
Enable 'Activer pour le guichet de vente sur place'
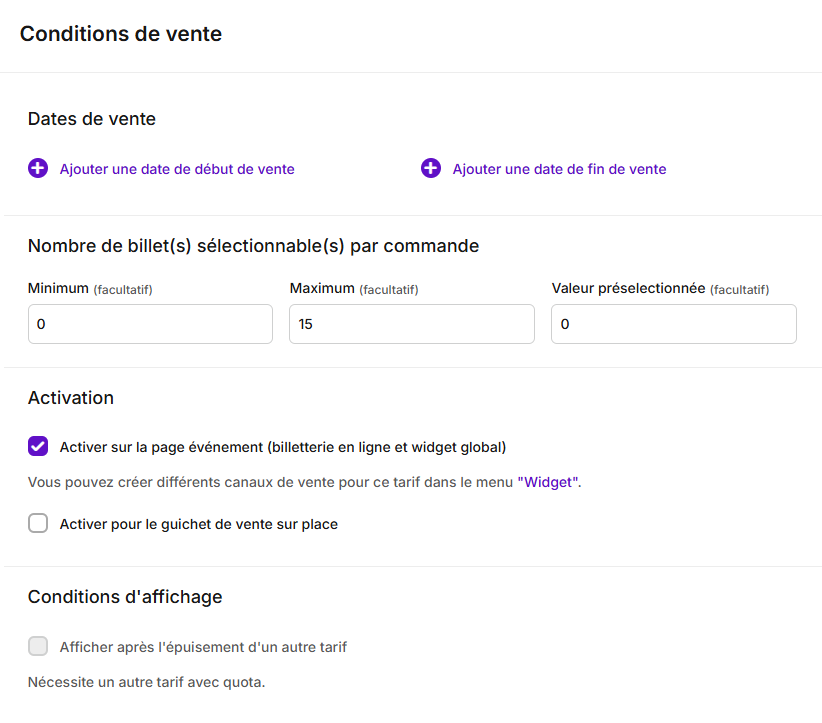38,523
